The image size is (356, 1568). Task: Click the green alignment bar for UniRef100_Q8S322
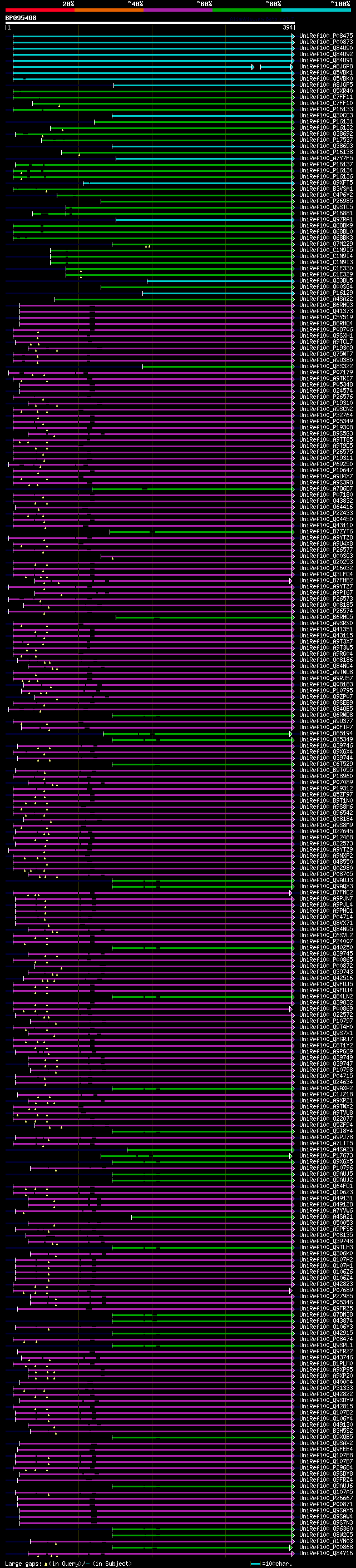219,367
